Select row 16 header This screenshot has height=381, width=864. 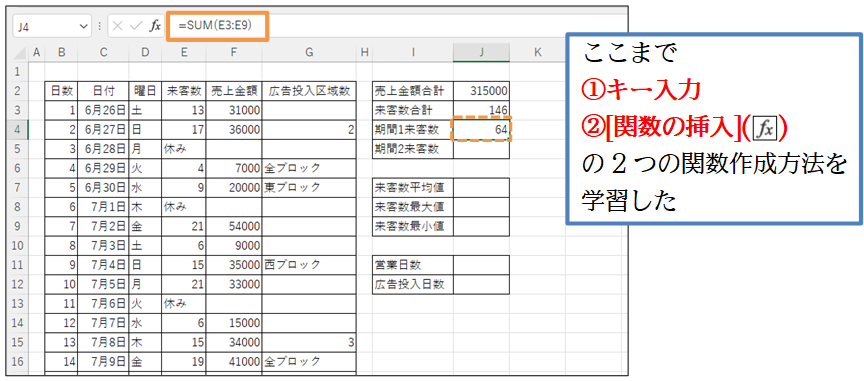point(19,361)
